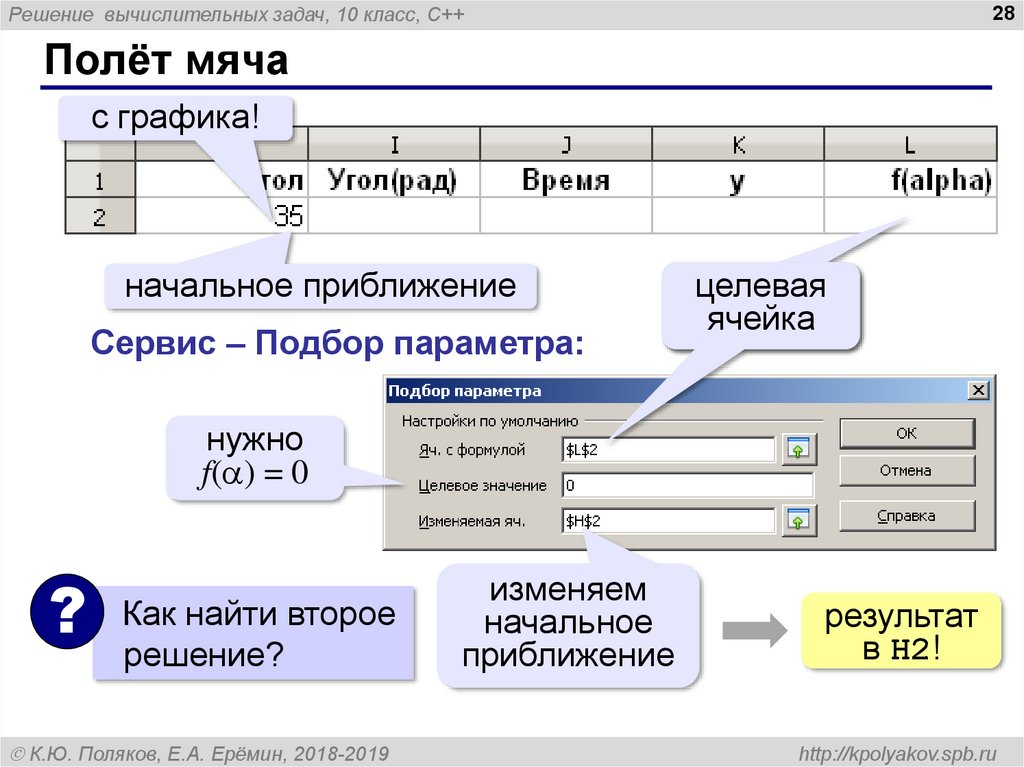
Task: Click the blue question mark icon
Action: 67,611
